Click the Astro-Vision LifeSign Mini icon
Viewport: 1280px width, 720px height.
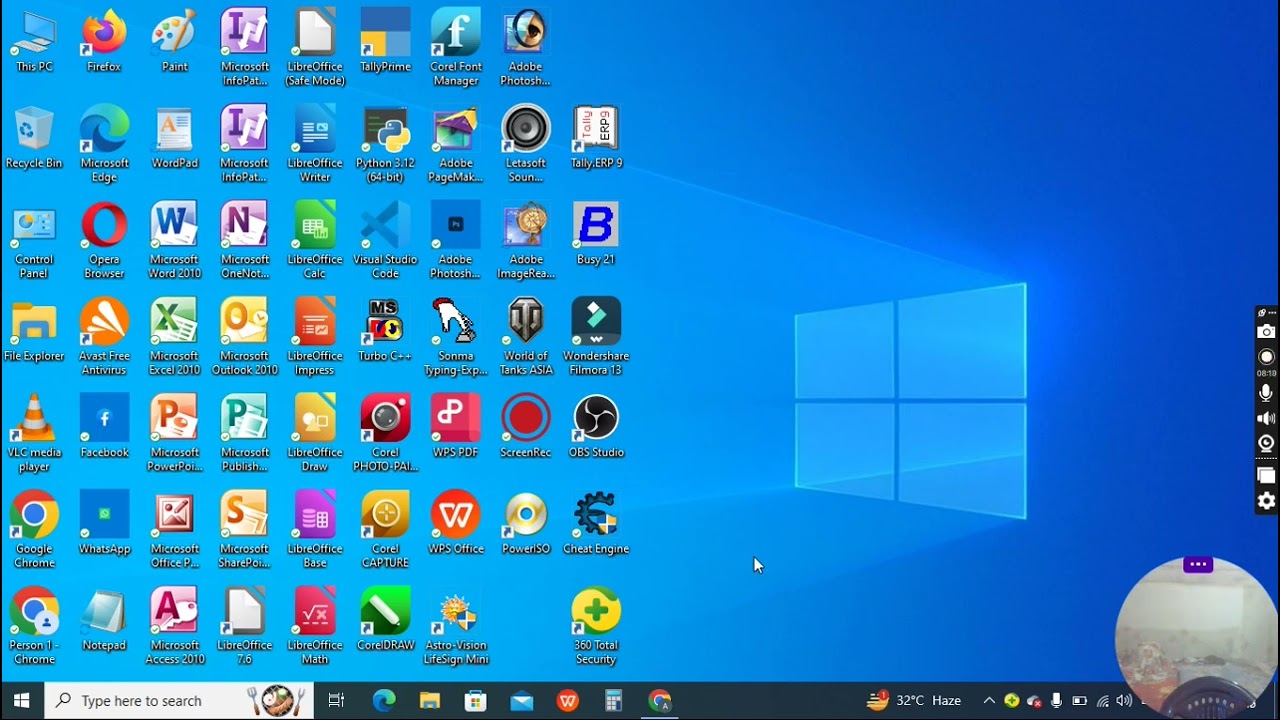[456, 627]
